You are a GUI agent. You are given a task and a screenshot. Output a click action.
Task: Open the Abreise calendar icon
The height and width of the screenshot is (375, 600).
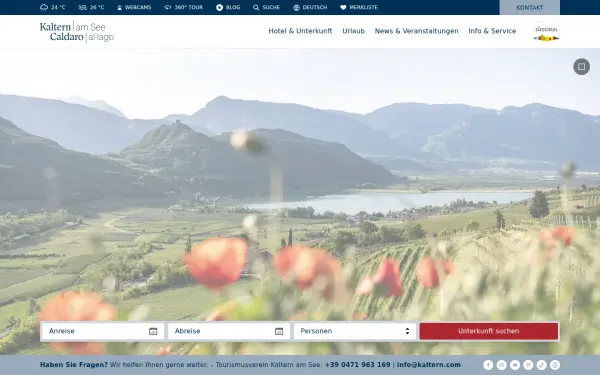click(x=279, y=331)
